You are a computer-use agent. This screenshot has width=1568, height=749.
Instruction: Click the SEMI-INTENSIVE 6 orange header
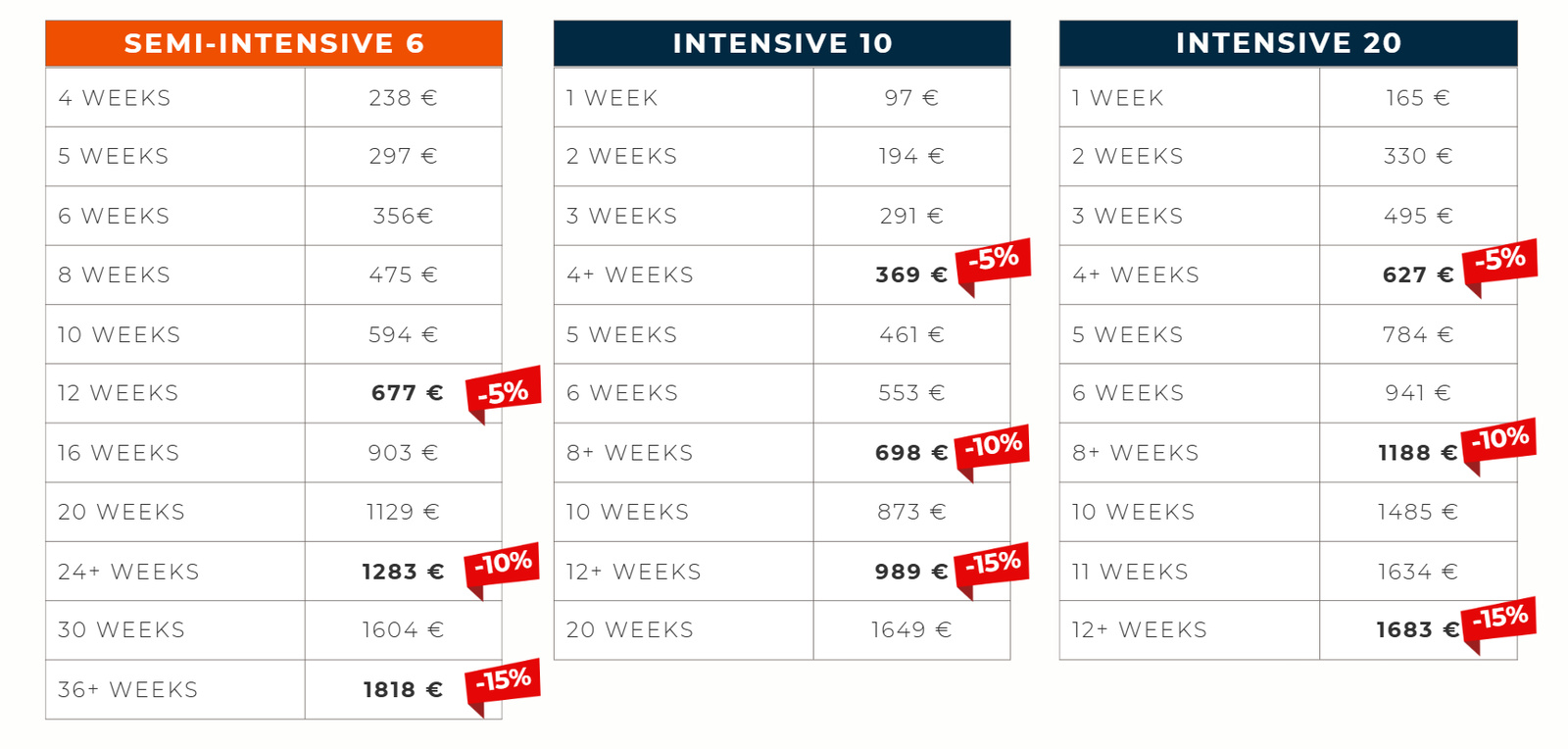(273, 43)
